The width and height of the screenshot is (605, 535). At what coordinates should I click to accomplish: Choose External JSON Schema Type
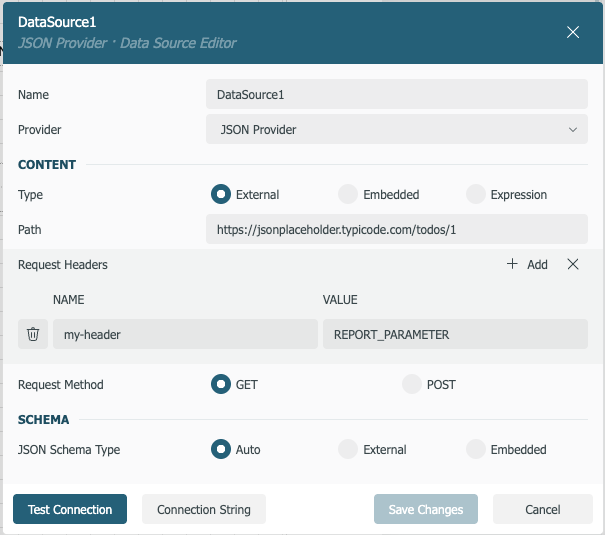pyautogui.click(x=348, y=450)
